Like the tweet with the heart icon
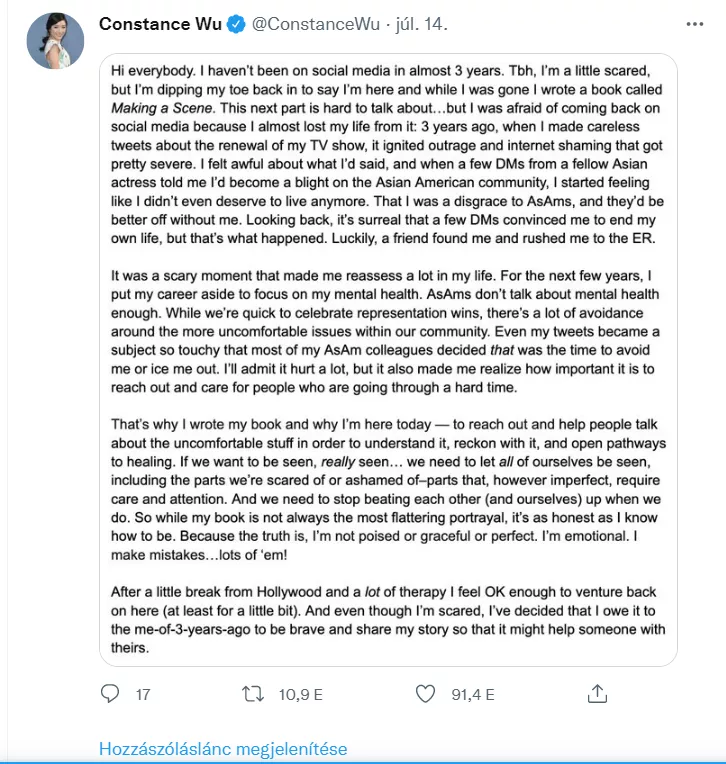 click(425, 693)
